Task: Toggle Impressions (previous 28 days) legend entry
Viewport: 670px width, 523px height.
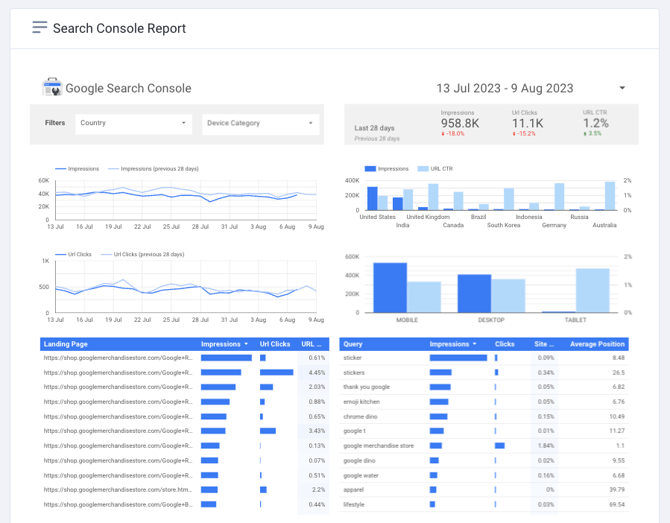Action: point(154,169)
